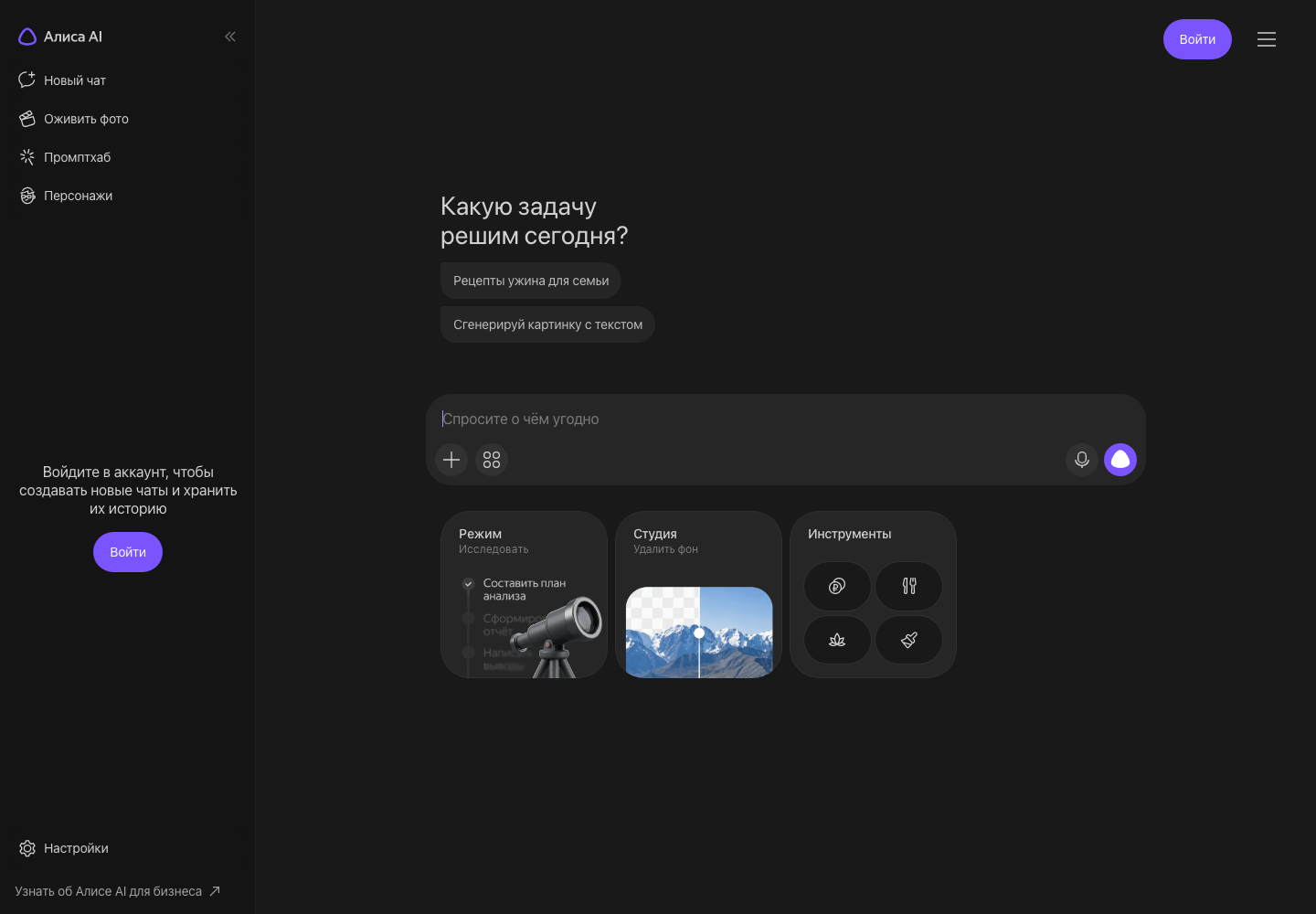This screenshot has height=914, width=1316.
Task: Follow the Узнать об Алисе AI для бизнеса link
Action: 118,891
